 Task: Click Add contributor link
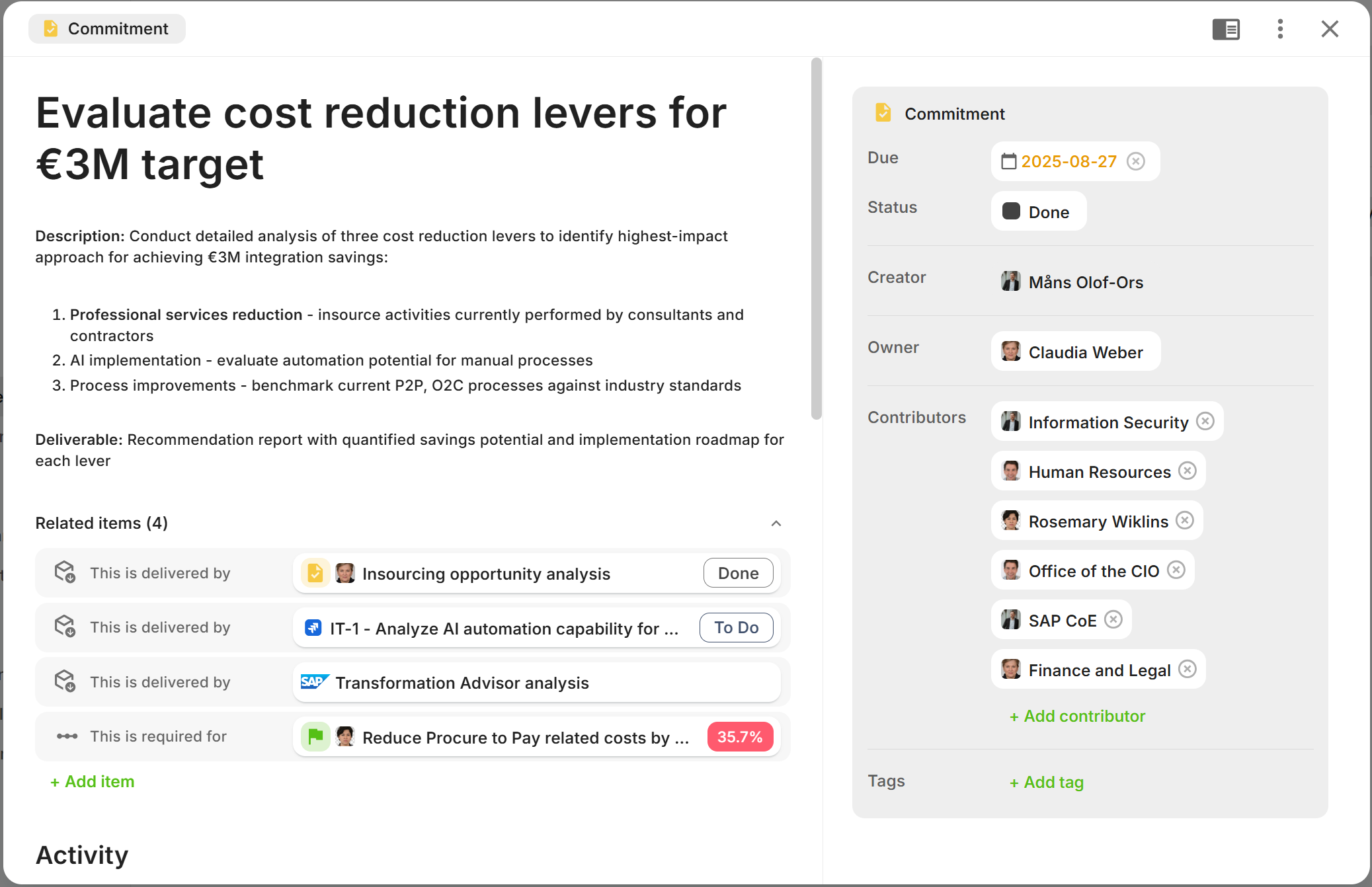coord(1077,716)
